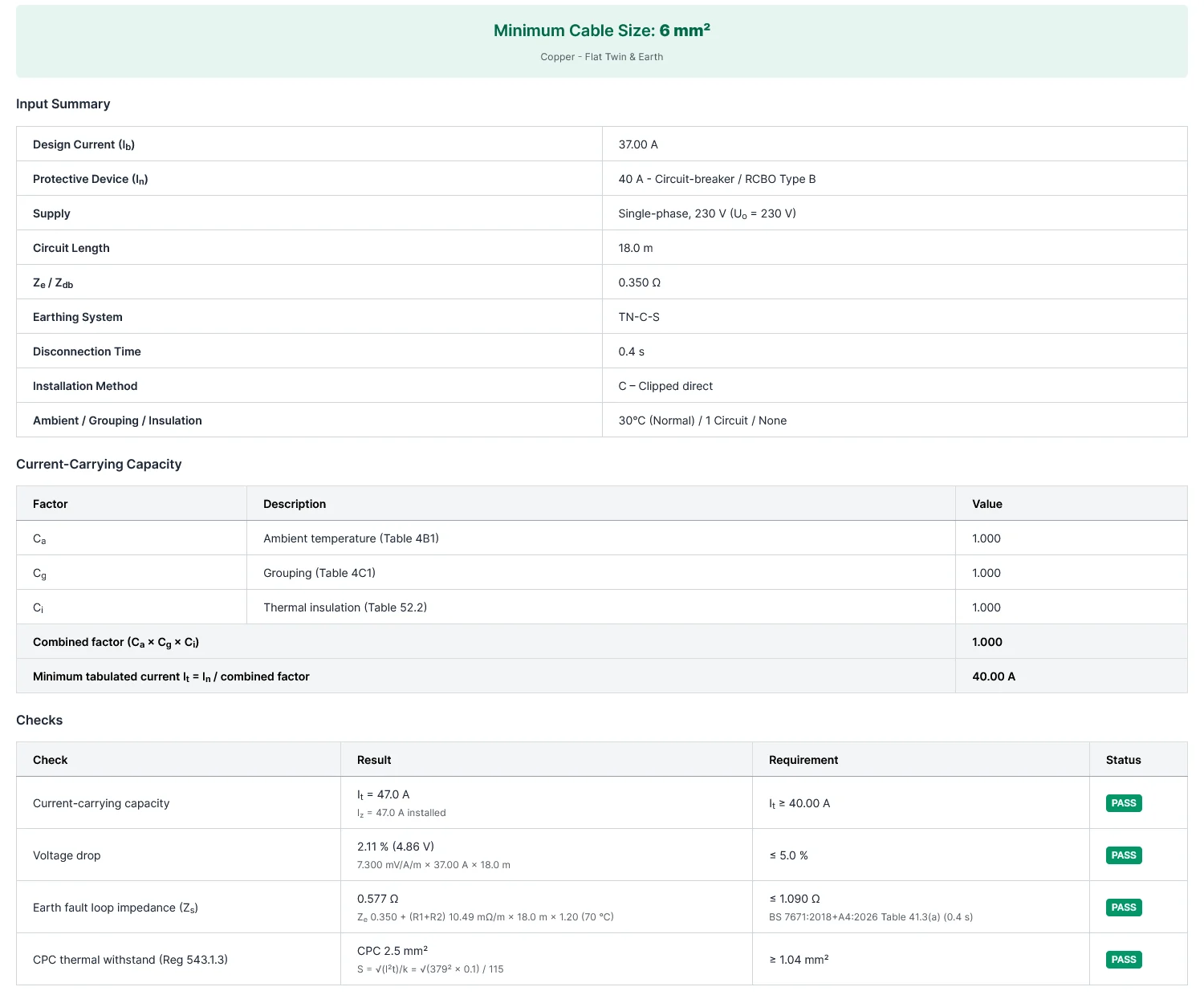Select the Requirement column header

click(803, 760)
